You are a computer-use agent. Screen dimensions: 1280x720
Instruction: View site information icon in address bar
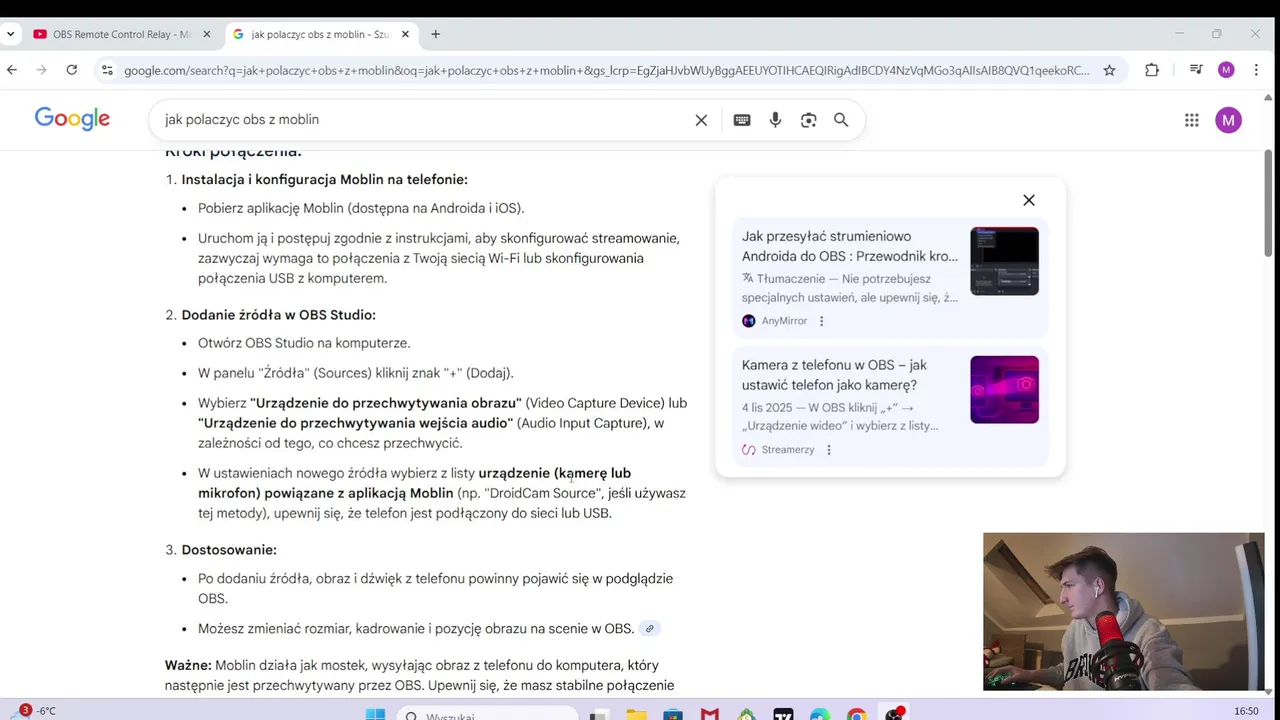point(108,70)
